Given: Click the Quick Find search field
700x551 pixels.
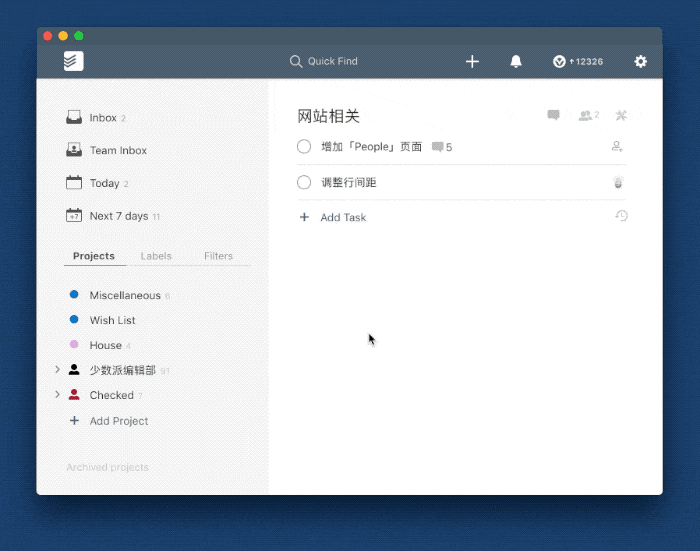Looking at the screenshot, I should (x=331, y=61).
